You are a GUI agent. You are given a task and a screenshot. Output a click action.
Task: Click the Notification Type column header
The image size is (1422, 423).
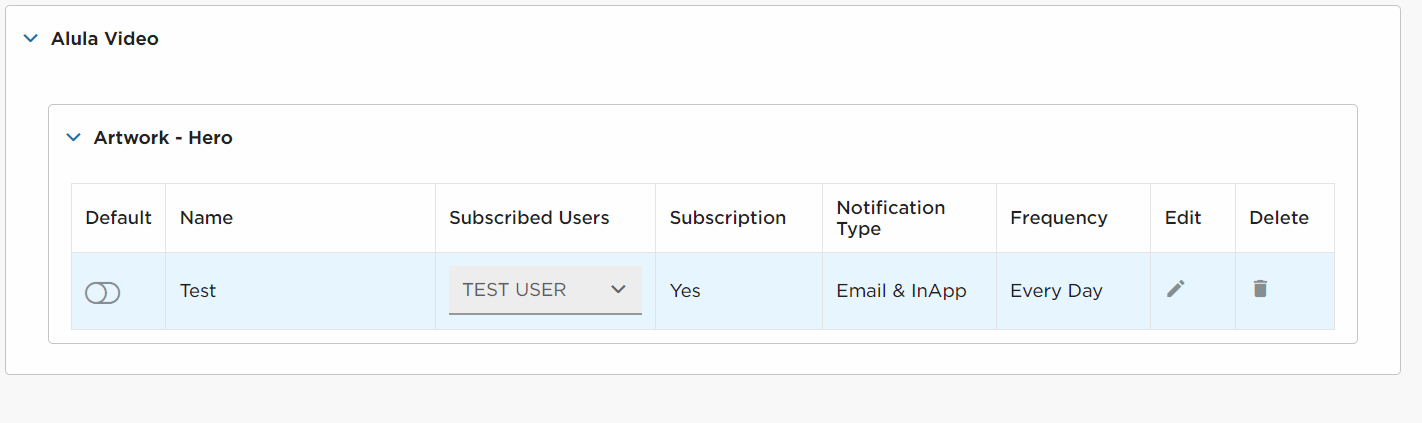(891, 218)
